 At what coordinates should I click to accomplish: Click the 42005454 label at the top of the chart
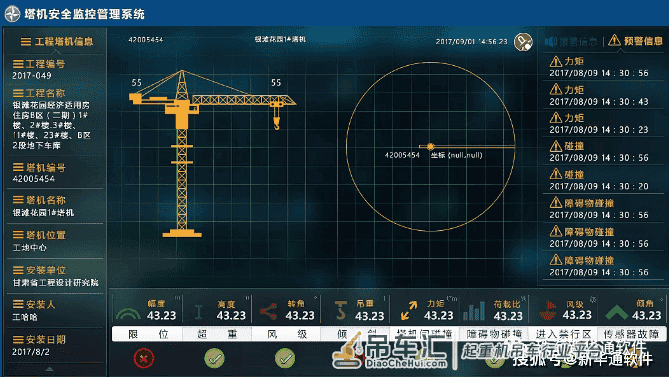146,40
